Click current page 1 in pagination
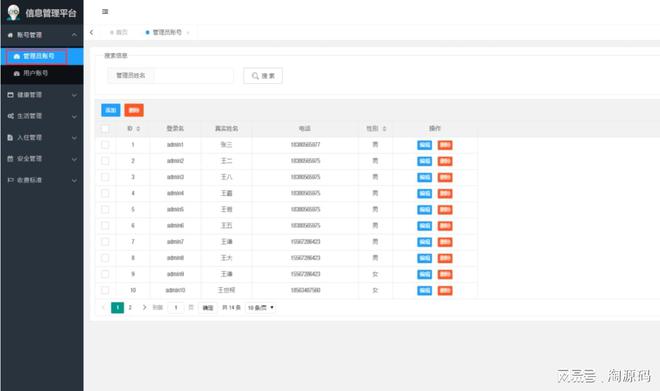 [117, 308]
